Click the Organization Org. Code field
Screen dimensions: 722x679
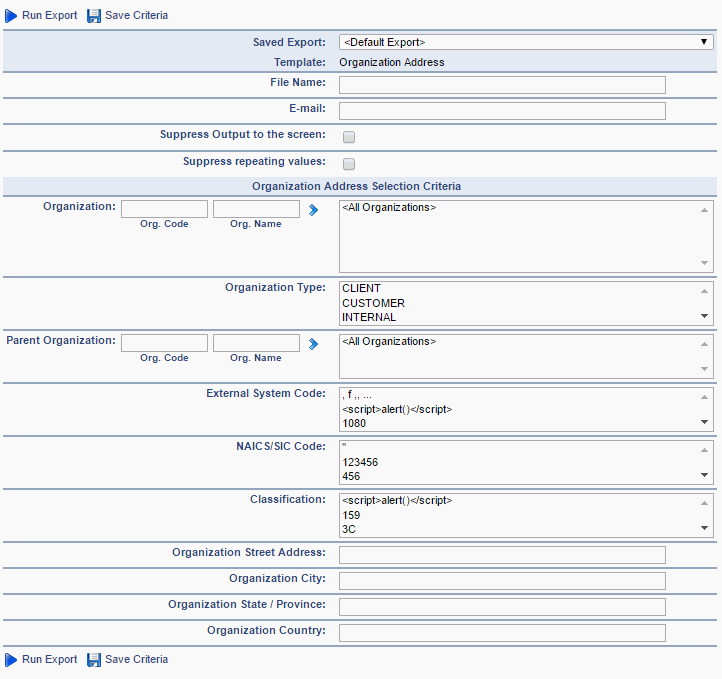[x=164, y=209]
